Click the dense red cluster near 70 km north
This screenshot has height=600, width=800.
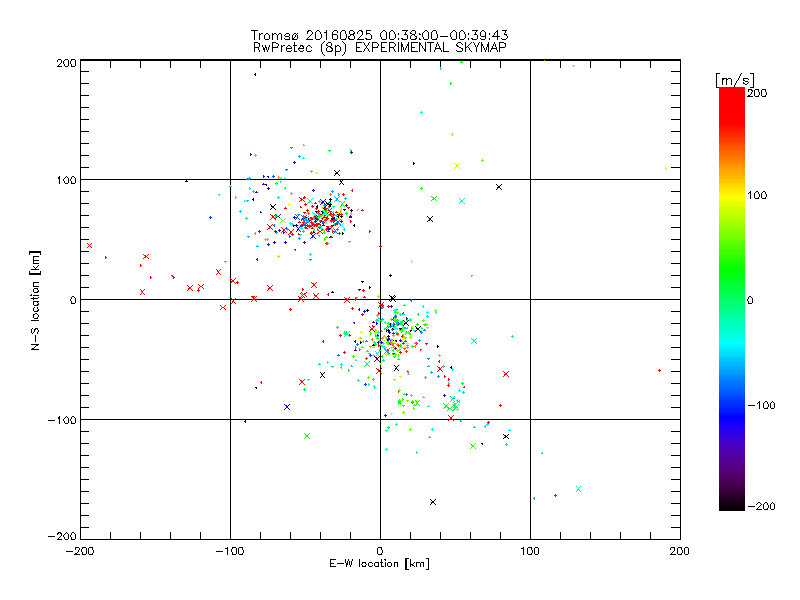[x=322, y=219]
